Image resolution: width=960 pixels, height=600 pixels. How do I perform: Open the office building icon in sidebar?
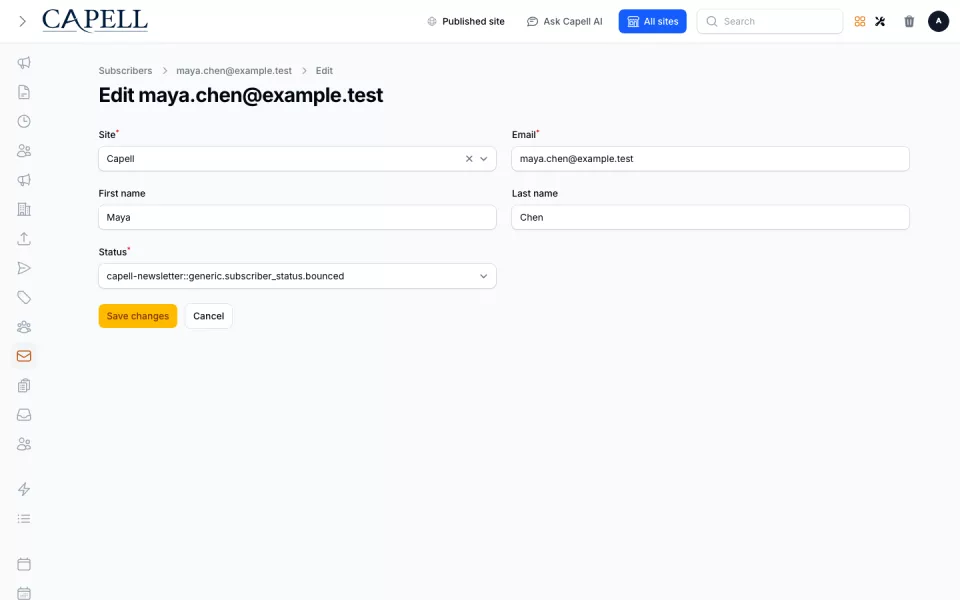(x=24, y=209)
